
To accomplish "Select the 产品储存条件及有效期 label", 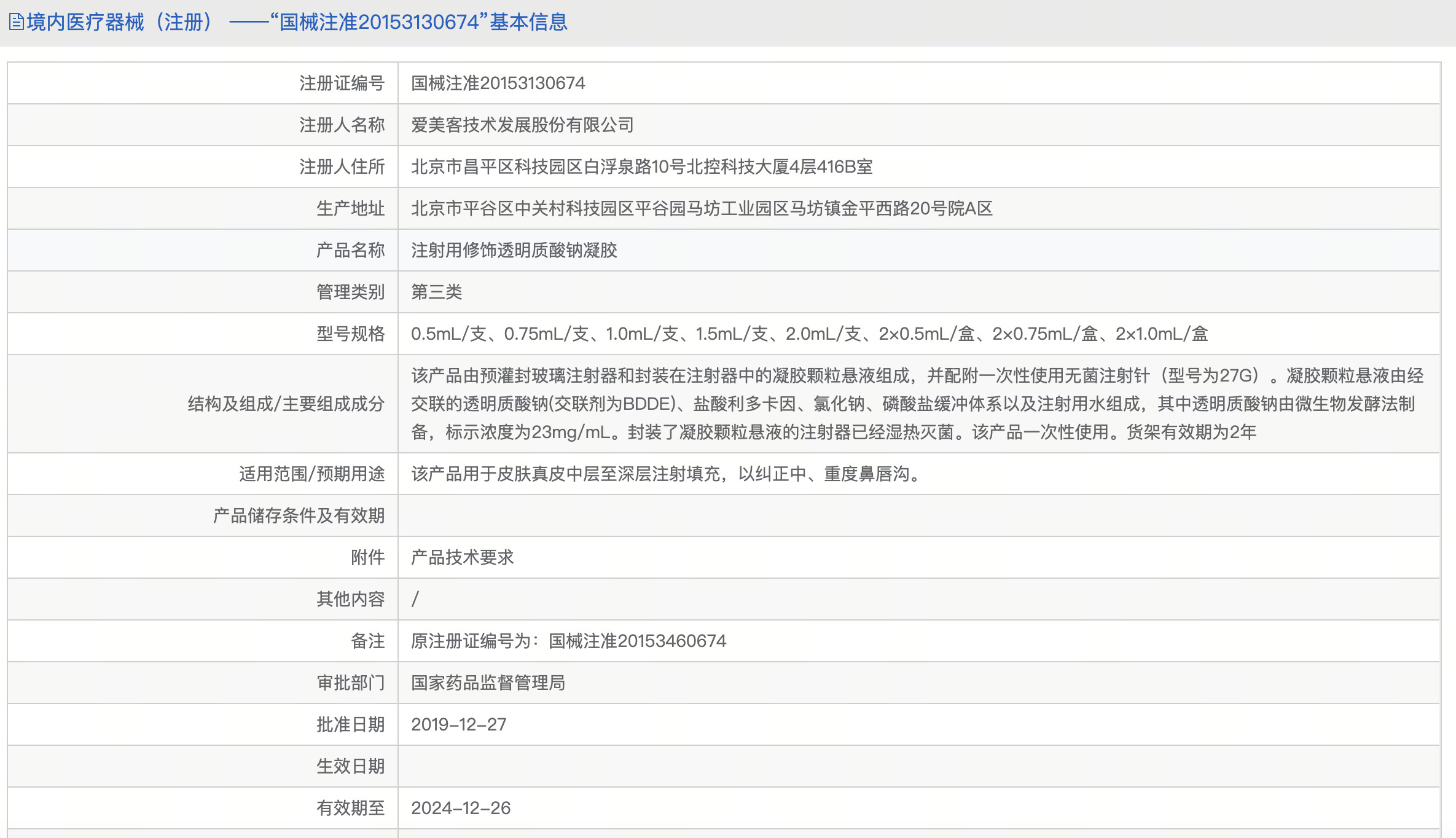I will click(299, 515).
